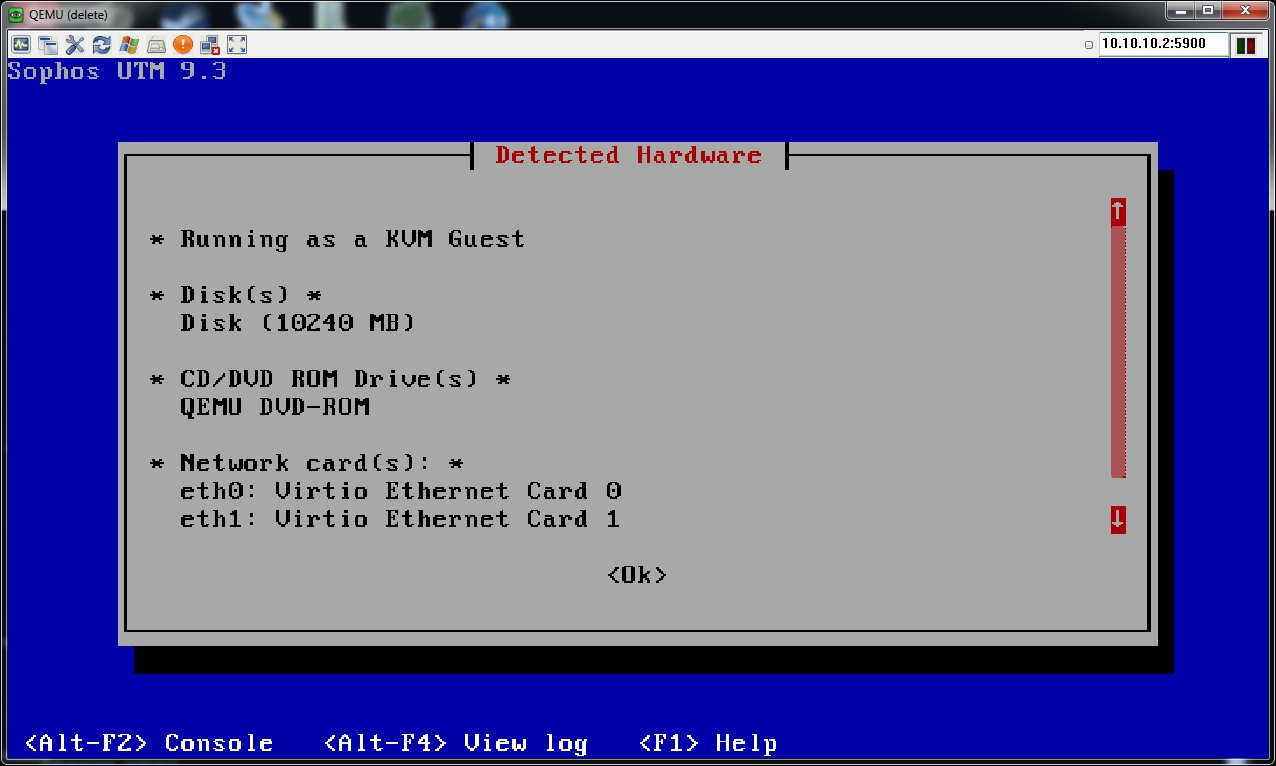Click the 'Detected Hardware' dialog title
This screenshot has width=1276, height=766.
point(628,155)
